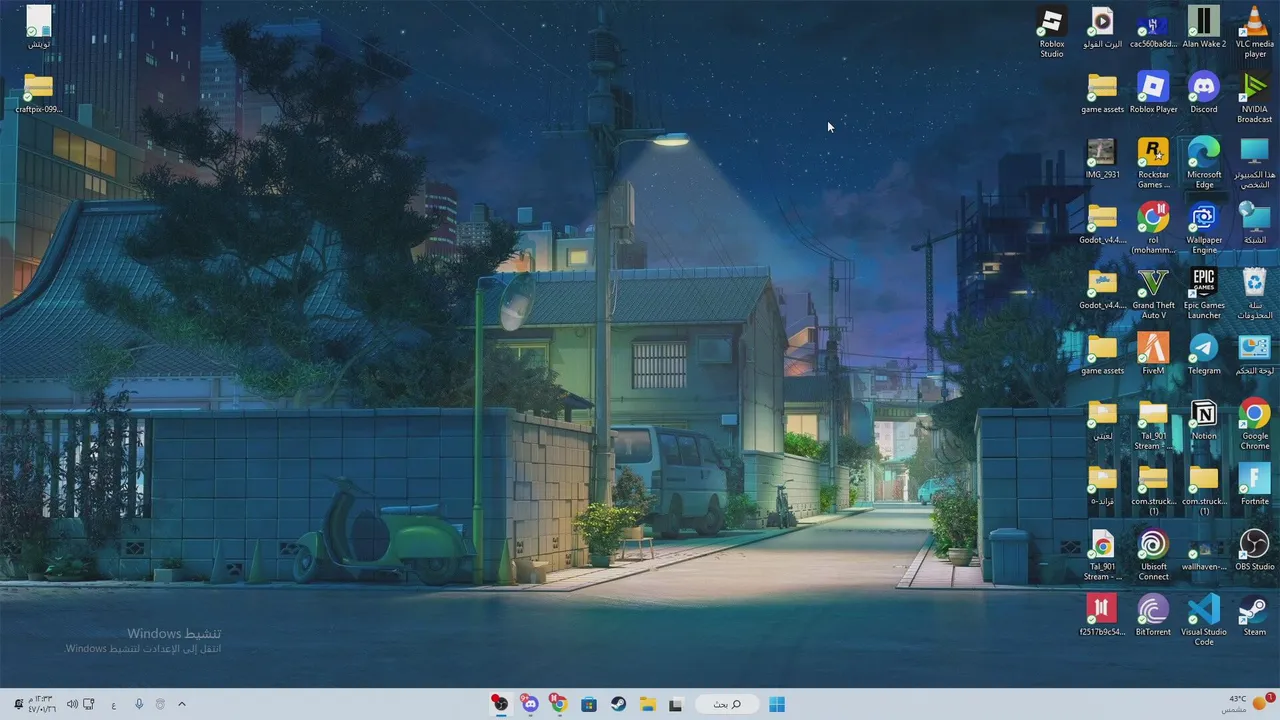Open the cac560ba8d... image file
This screenshot has width=1280, height=720.
1153,28
